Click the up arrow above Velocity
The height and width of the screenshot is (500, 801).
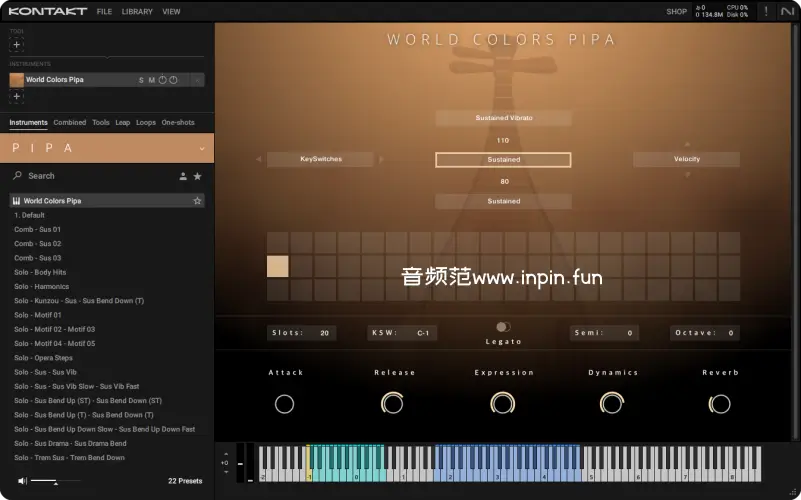(x=687, y=145)
